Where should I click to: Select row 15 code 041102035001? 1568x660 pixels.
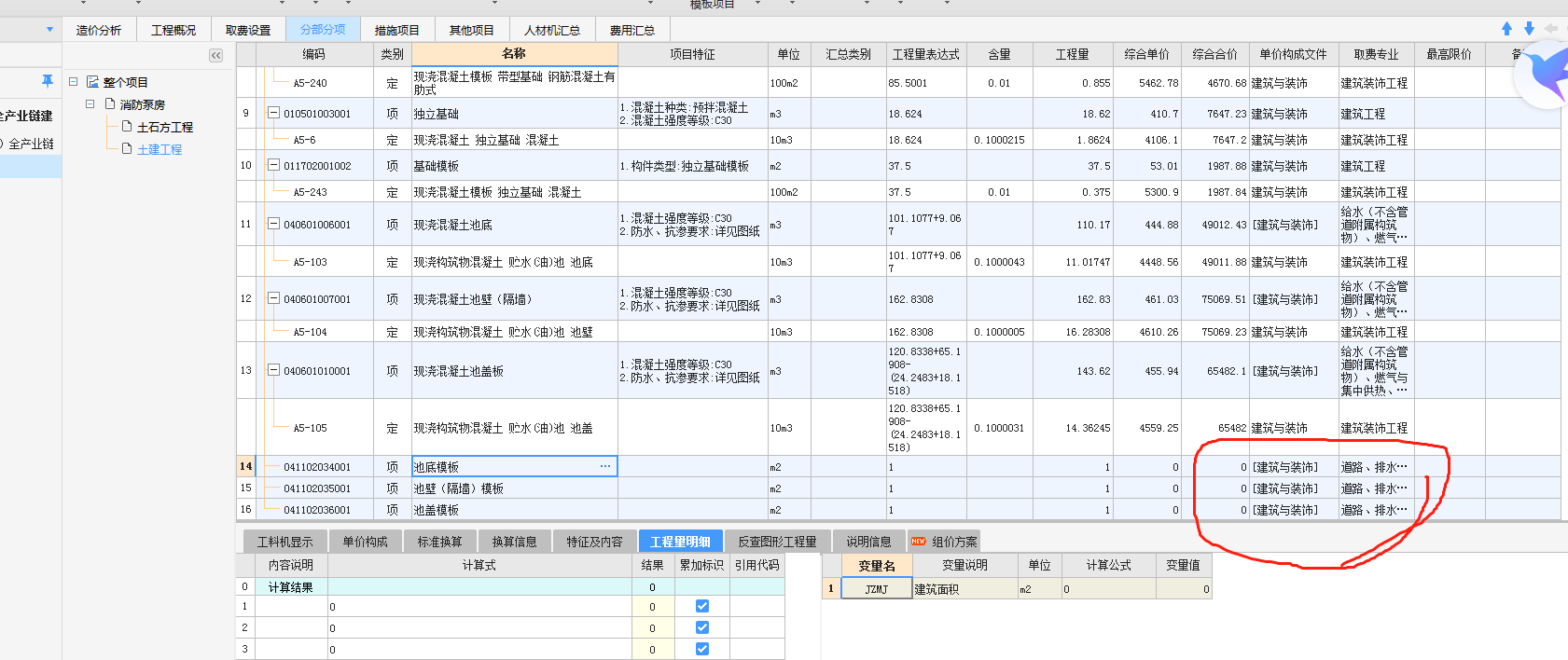click(317, 488)
